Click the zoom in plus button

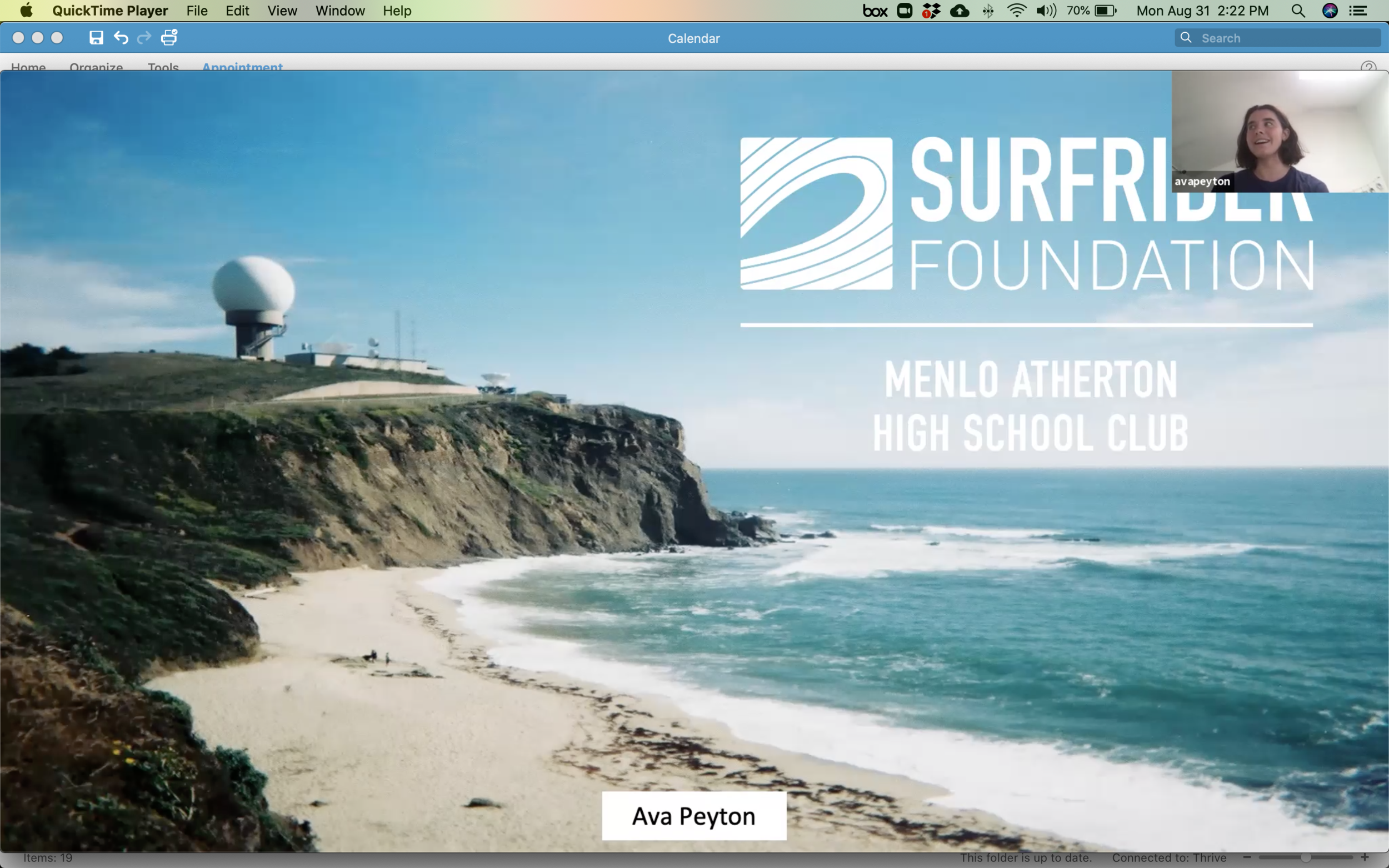pyautogui.click(x=1365, y=857)
